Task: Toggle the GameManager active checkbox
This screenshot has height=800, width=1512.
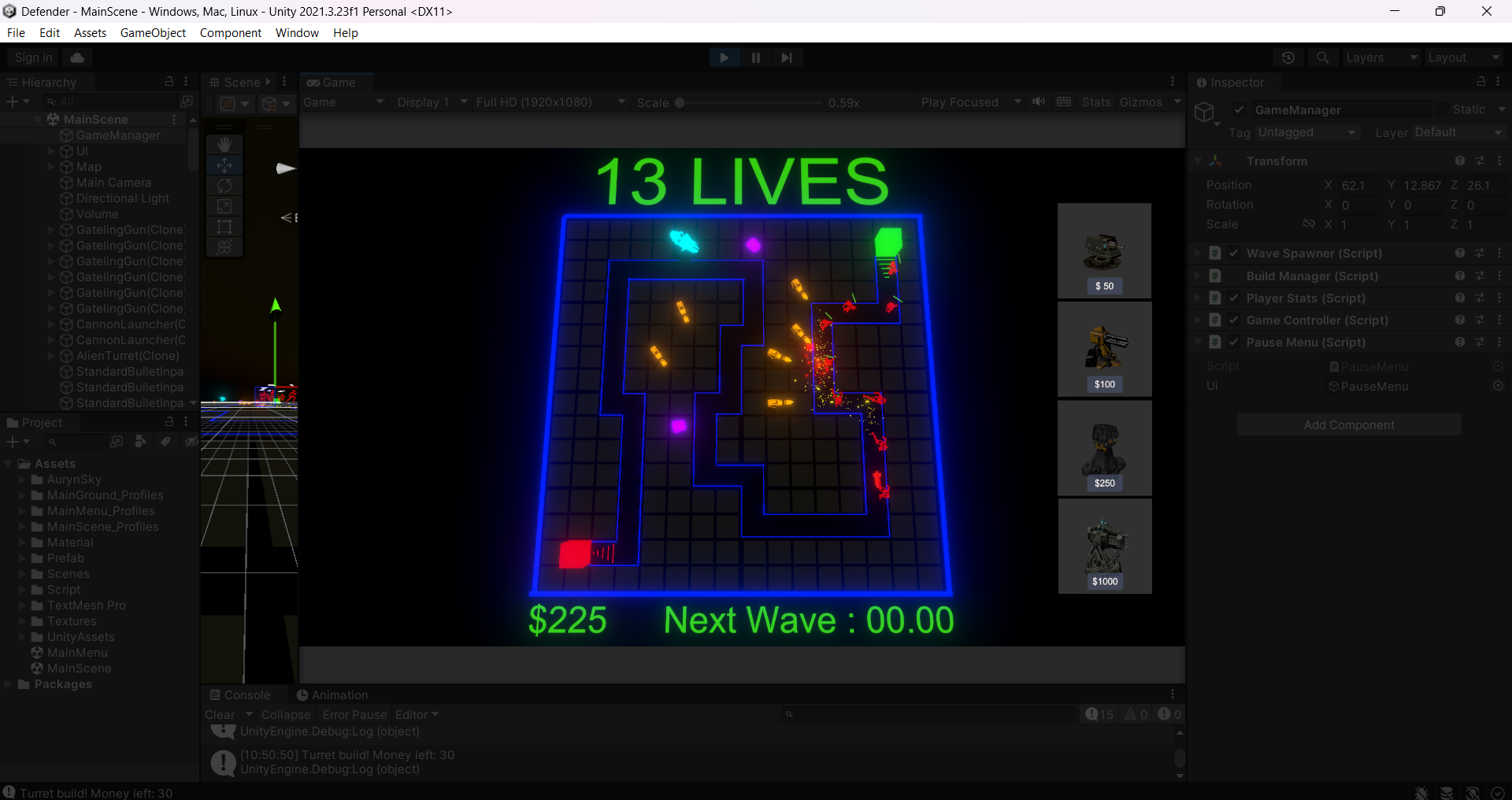Action: [x=1240, y=109]
